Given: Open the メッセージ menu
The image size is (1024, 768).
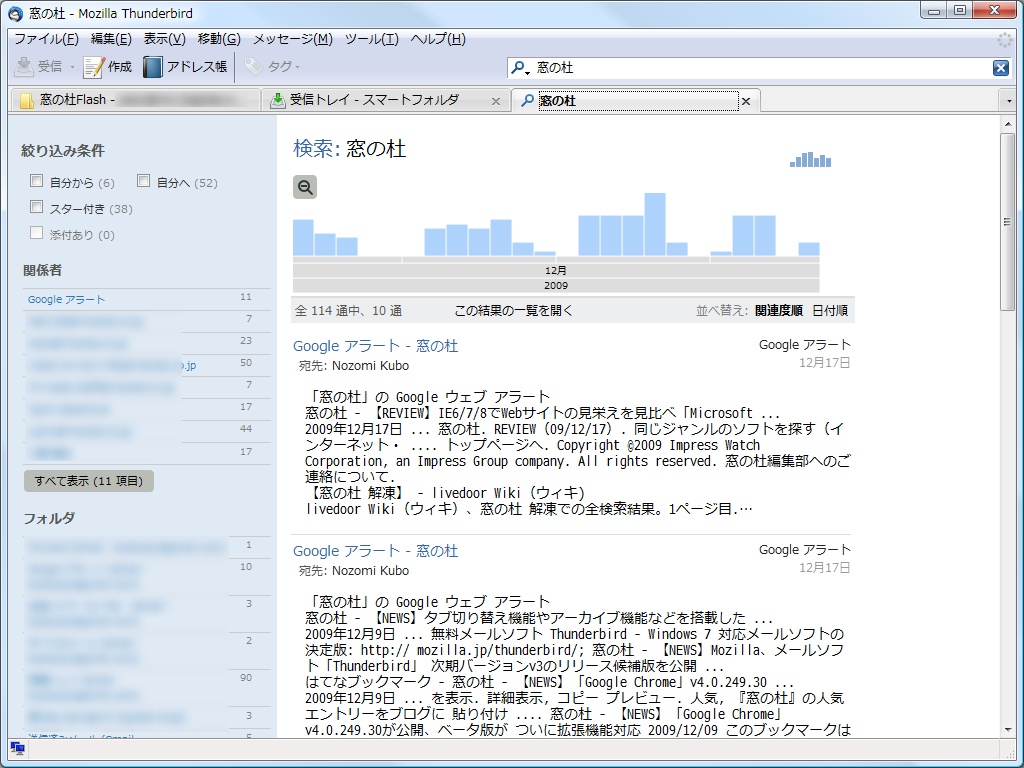Looking at the screenshot, I should tap(293, 39).
